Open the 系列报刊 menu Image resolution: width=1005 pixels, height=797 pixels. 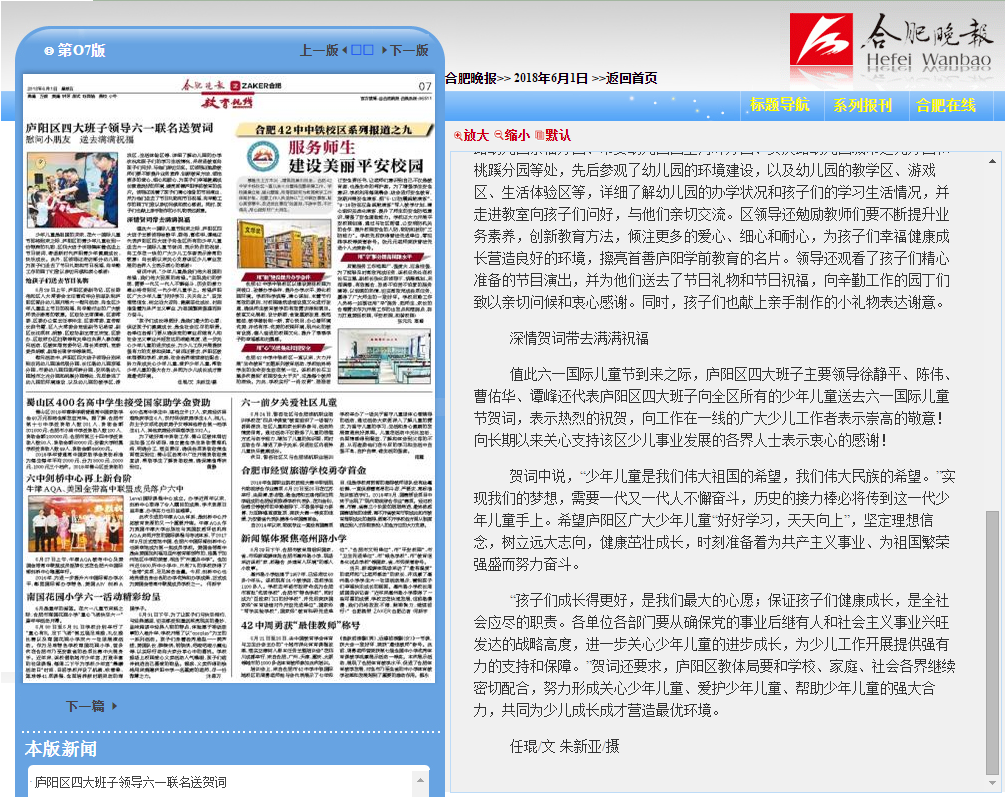pos(863,105)
